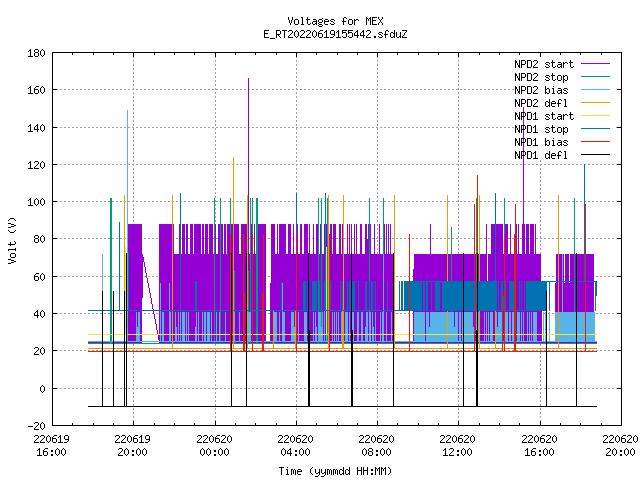Click the x-axis label 220620 16:00
The image size is (640, 480).
540,446
